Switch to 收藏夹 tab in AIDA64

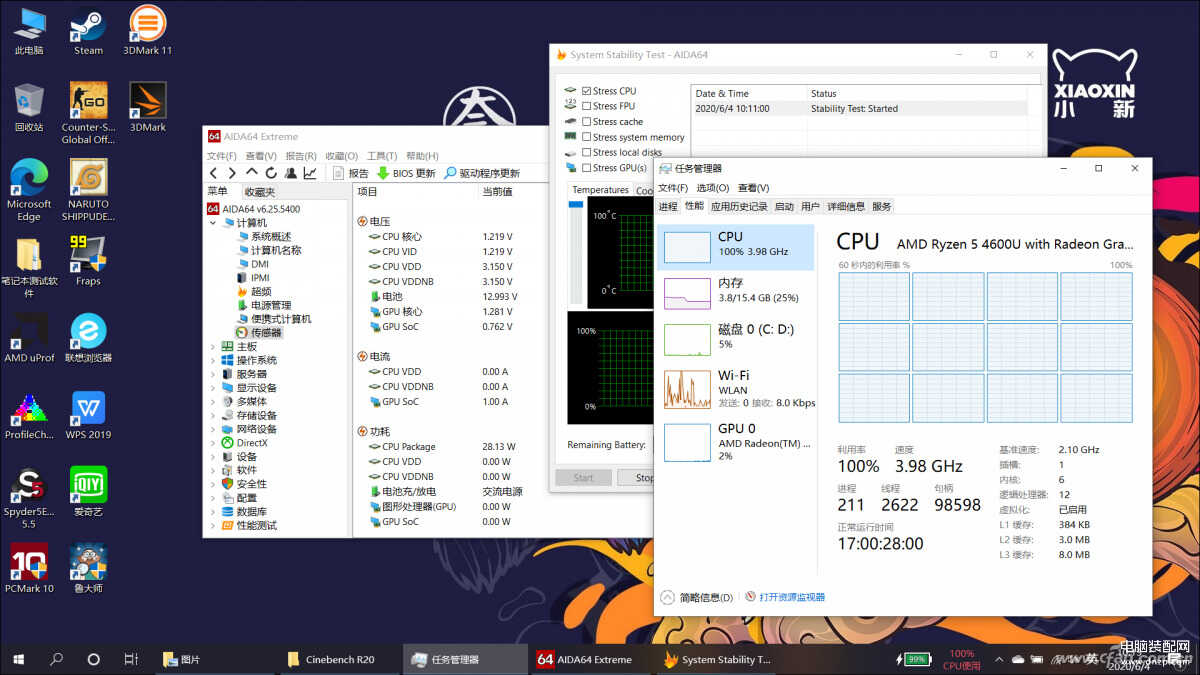(260, 192)
